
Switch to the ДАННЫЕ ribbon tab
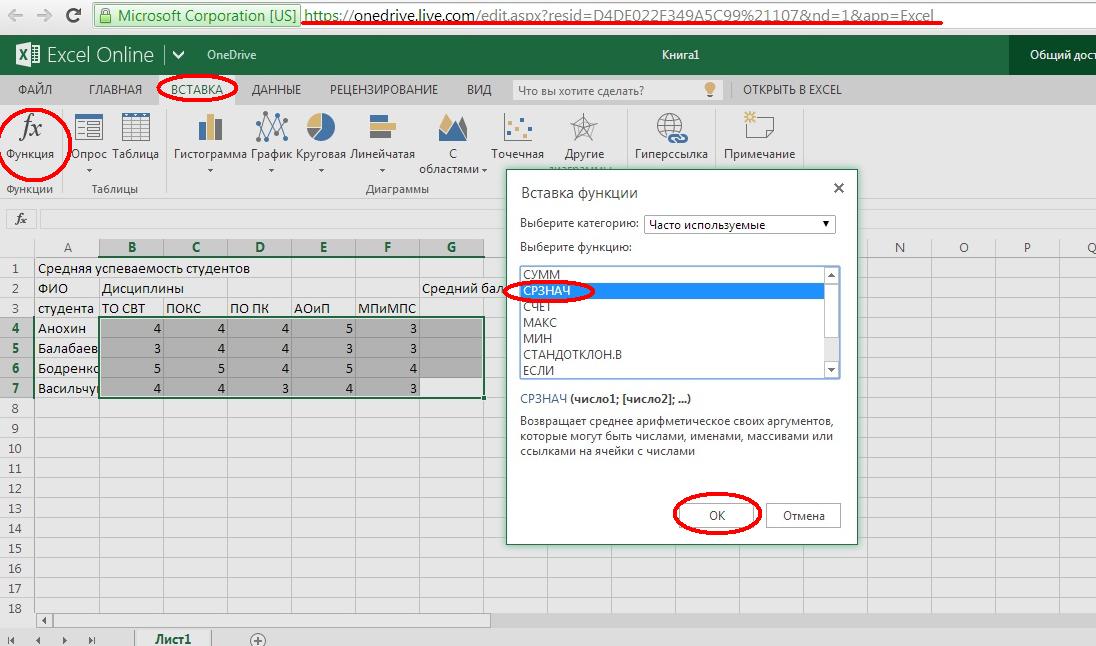pyautogui.click(x=276, y=90)
